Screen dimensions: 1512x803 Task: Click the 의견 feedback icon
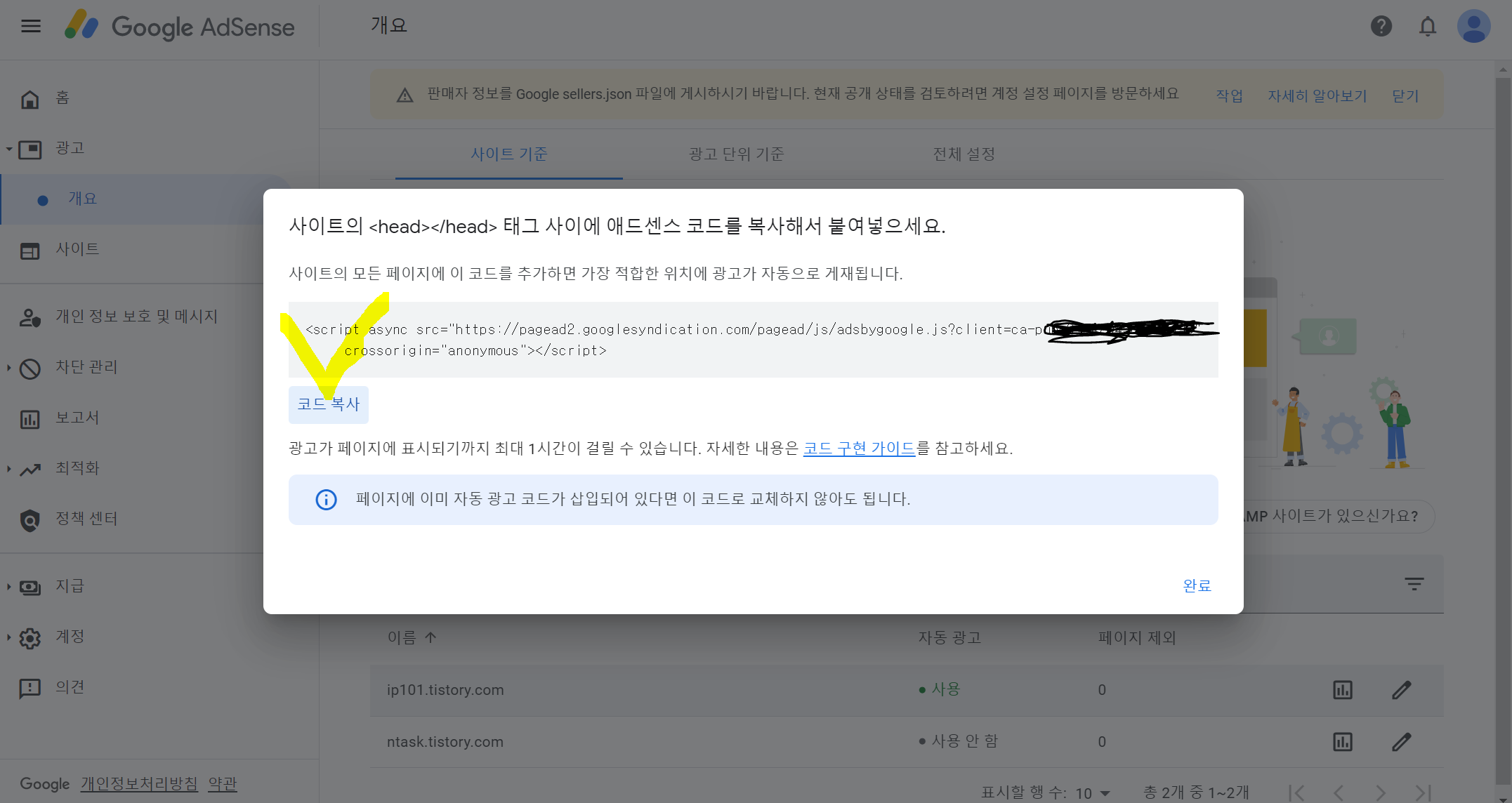click(x=29, y=689)
